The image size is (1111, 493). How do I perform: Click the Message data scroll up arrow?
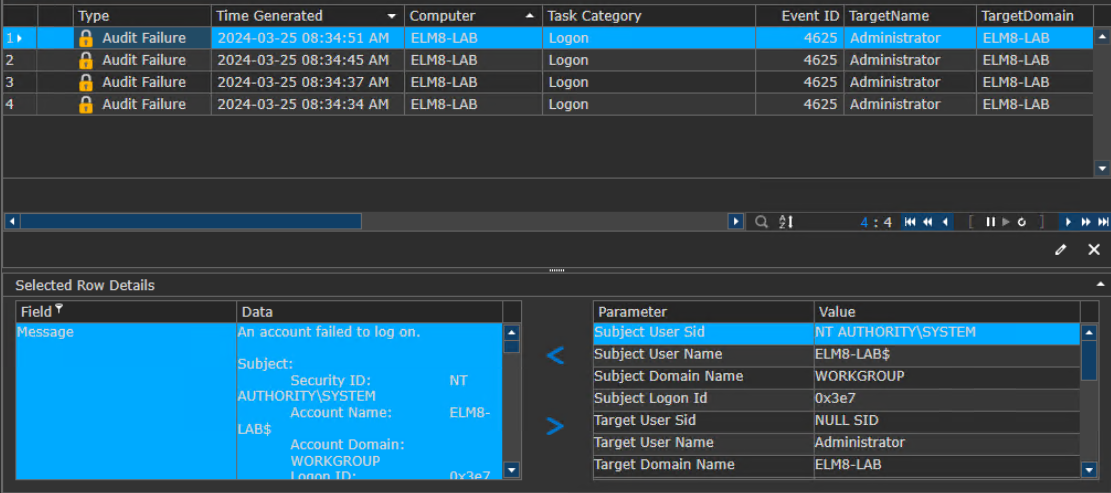click(x=512, y=332)
